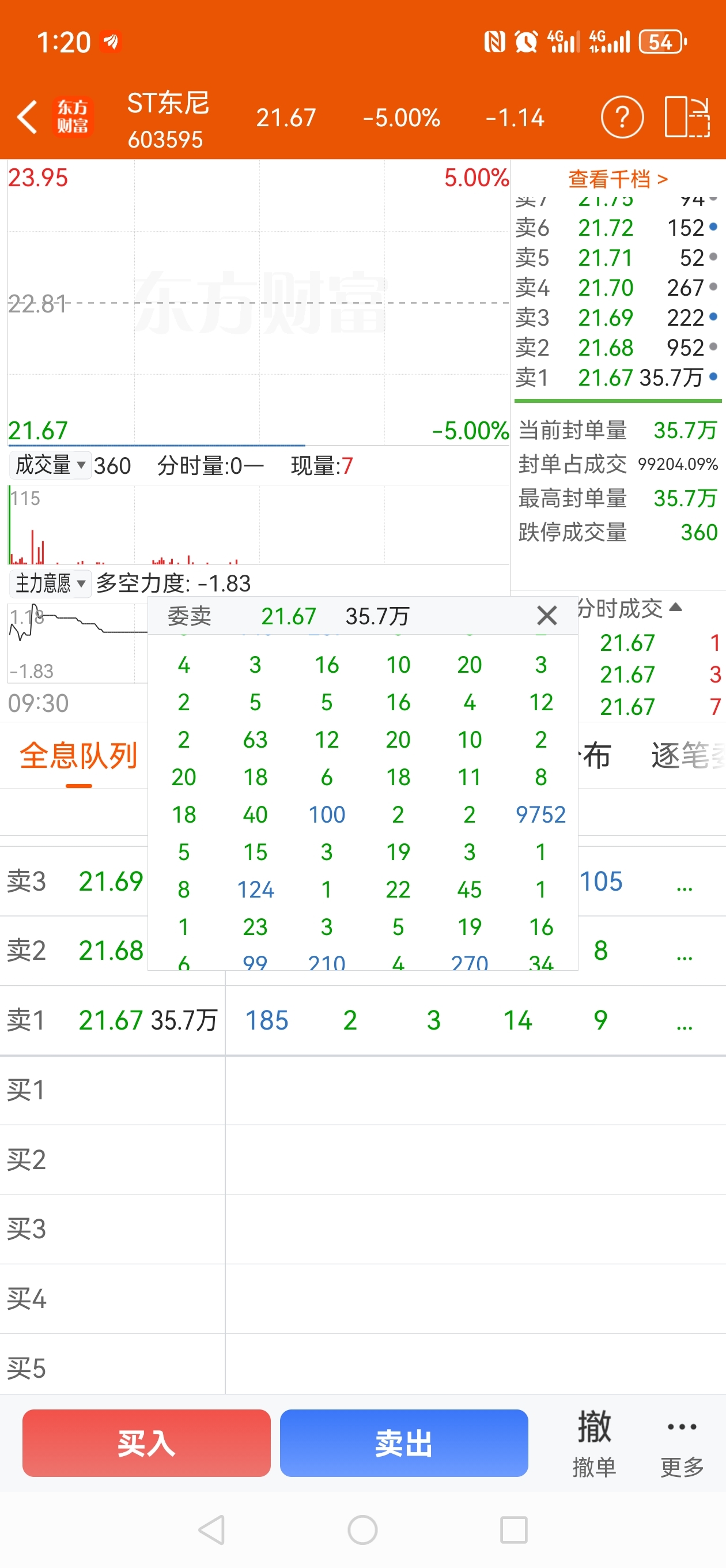The image size is (726, 1568).
Task: Tap the 9752 order in popup
Action: click(x=540, y=815)
